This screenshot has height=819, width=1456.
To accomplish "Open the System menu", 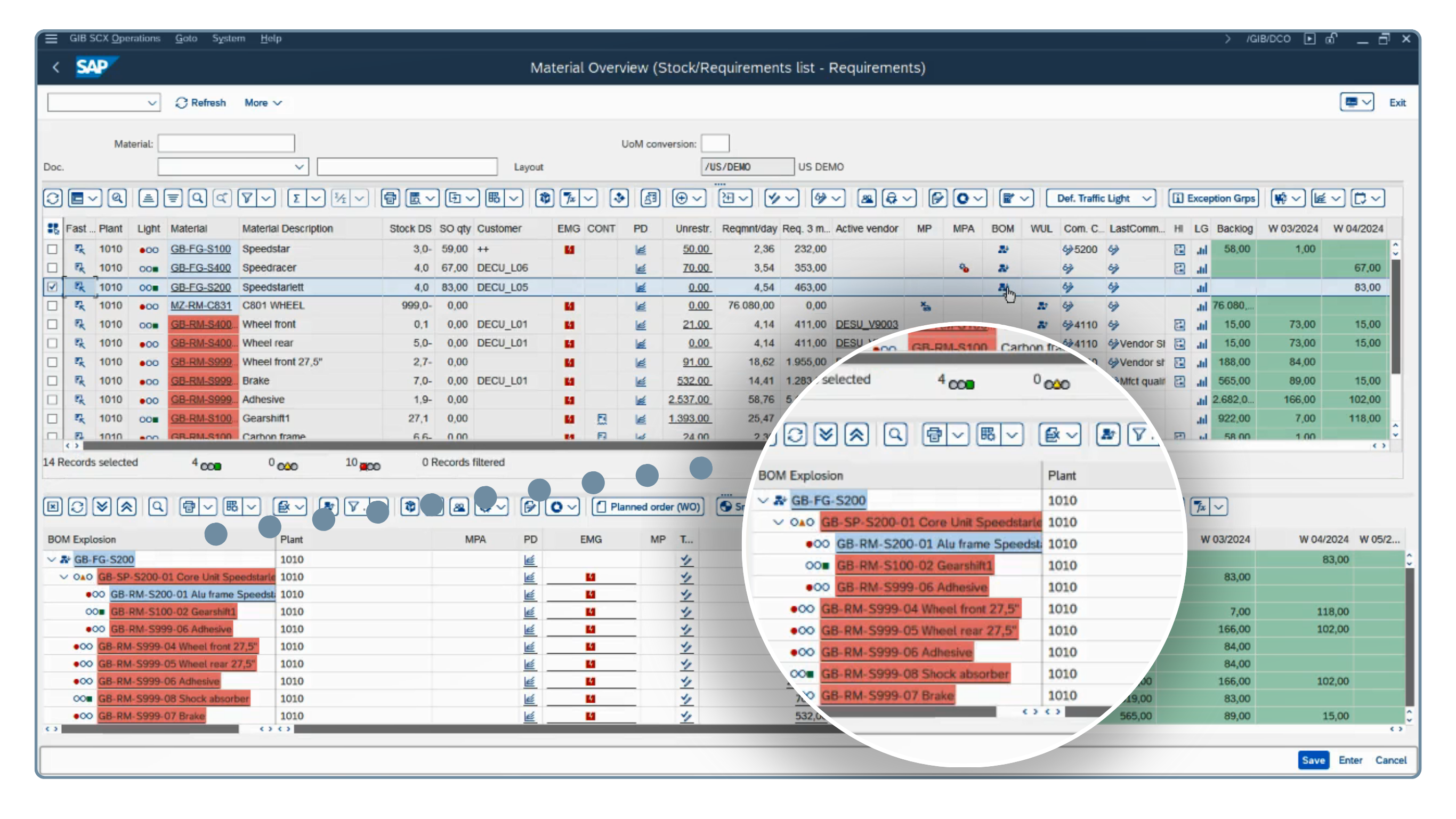I will pos(229,38).
